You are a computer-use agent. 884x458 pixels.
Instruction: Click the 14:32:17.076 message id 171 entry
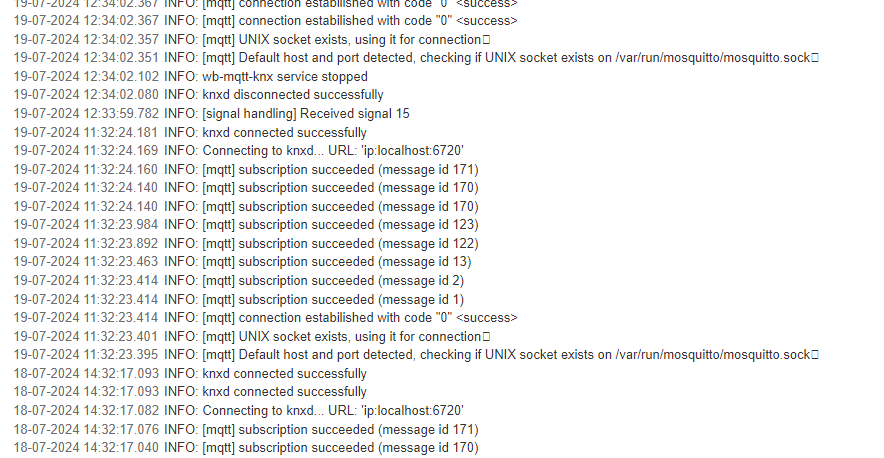click(x=246, y=429)
